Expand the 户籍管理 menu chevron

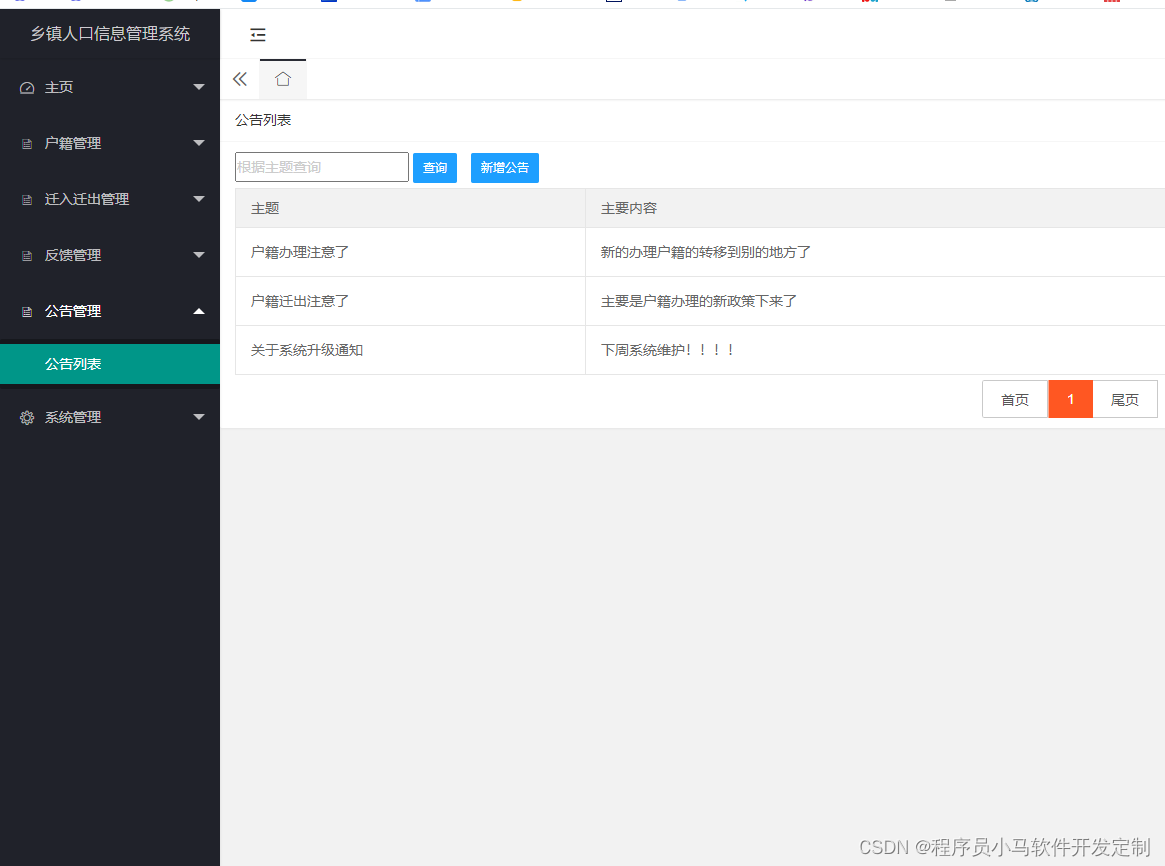199,143
